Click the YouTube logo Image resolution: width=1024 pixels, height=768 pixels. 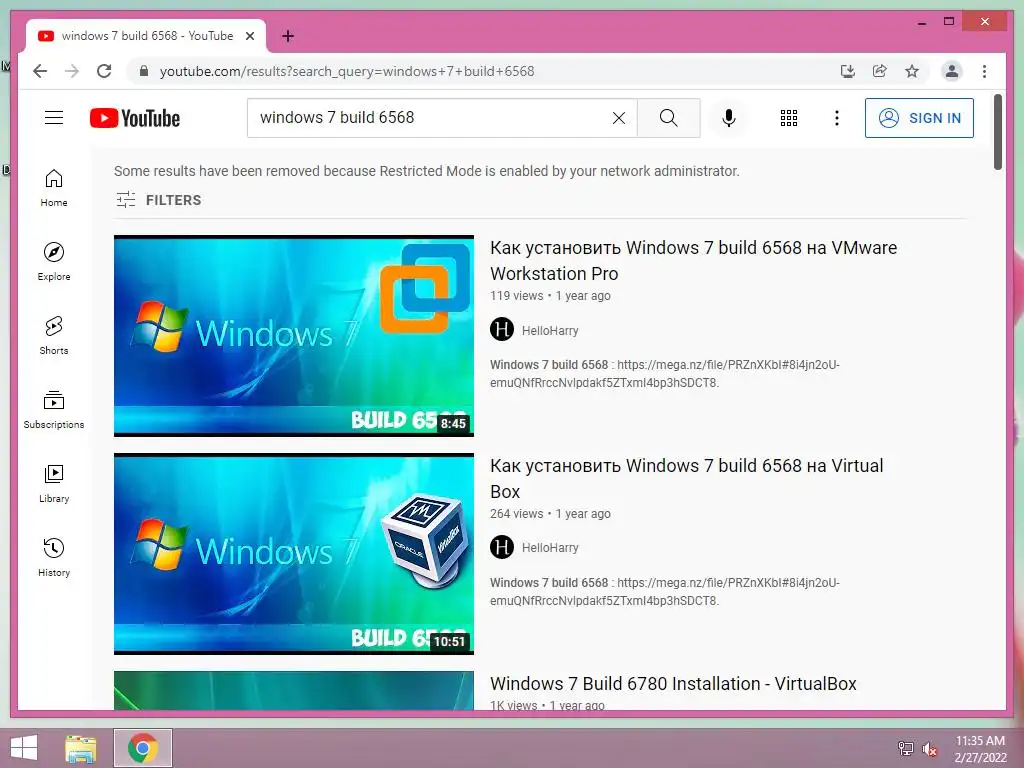(x=135, y=118)
